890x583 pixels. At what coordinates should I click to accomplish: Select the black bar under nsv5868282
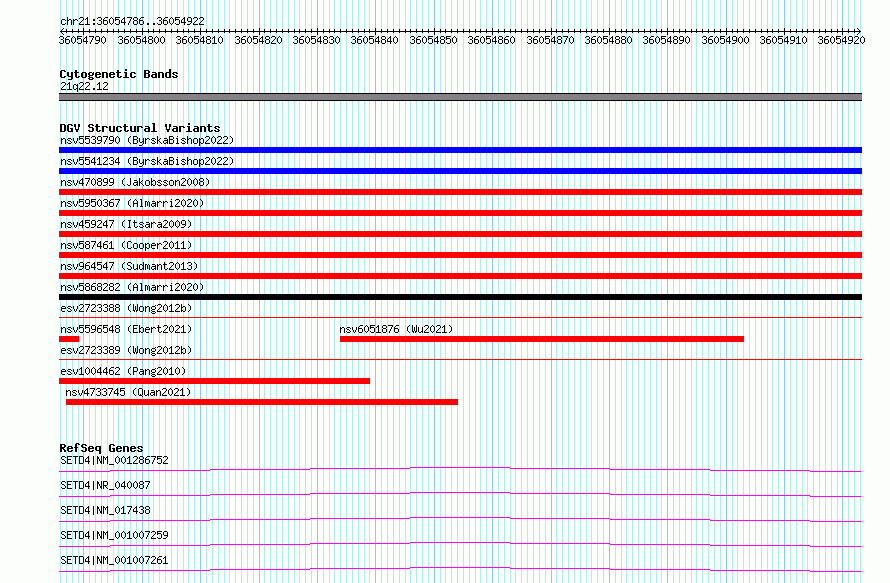coord(460,297)
